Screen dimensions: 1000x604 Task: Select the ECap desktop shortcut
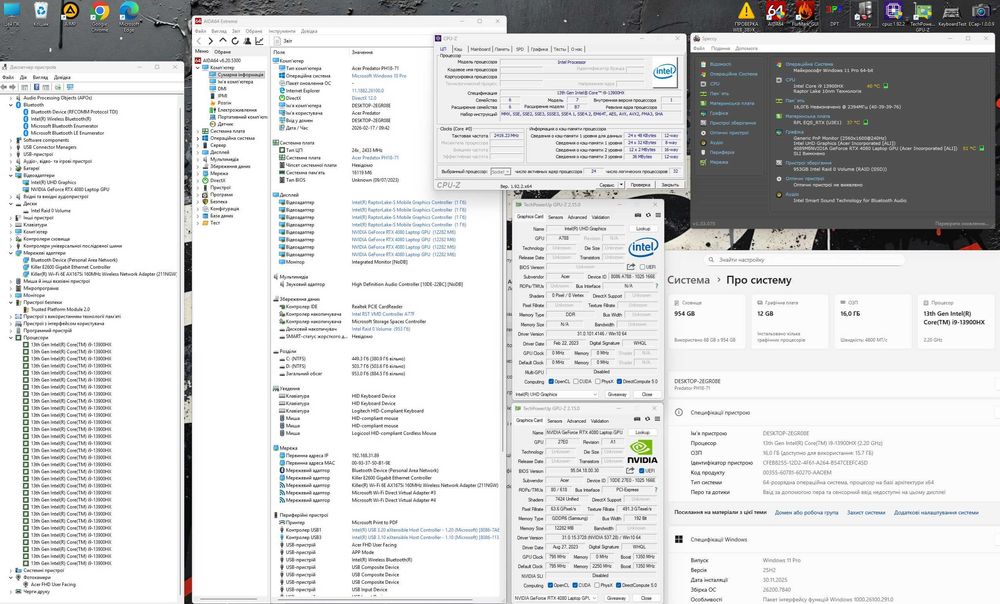pyautogui.click(x=982, y=14)
